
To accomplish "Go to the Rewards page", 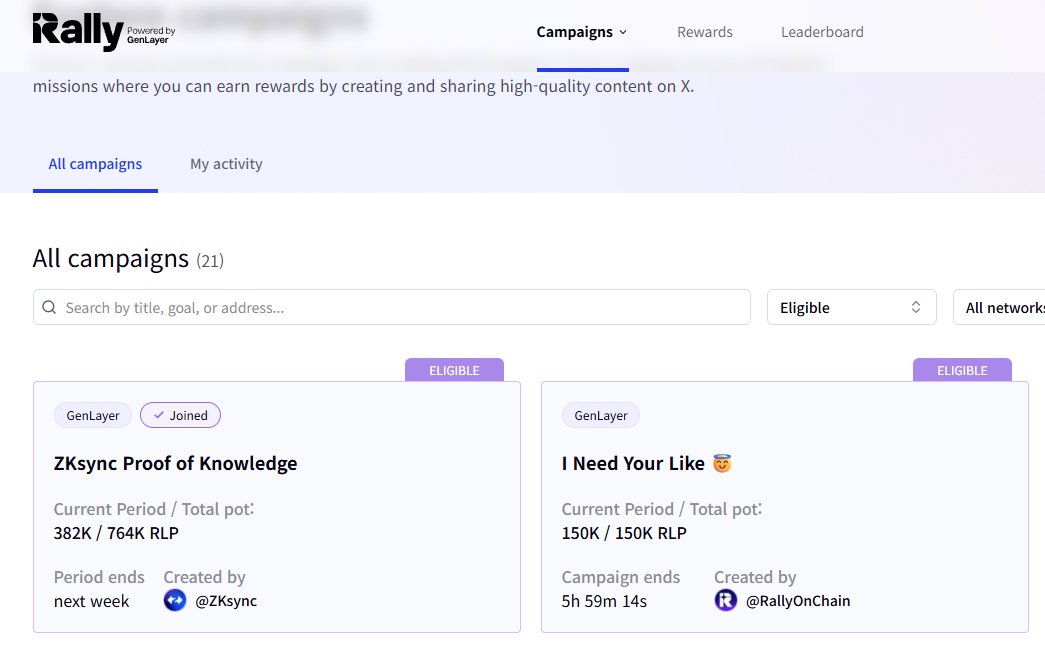I will pos(704,32).
